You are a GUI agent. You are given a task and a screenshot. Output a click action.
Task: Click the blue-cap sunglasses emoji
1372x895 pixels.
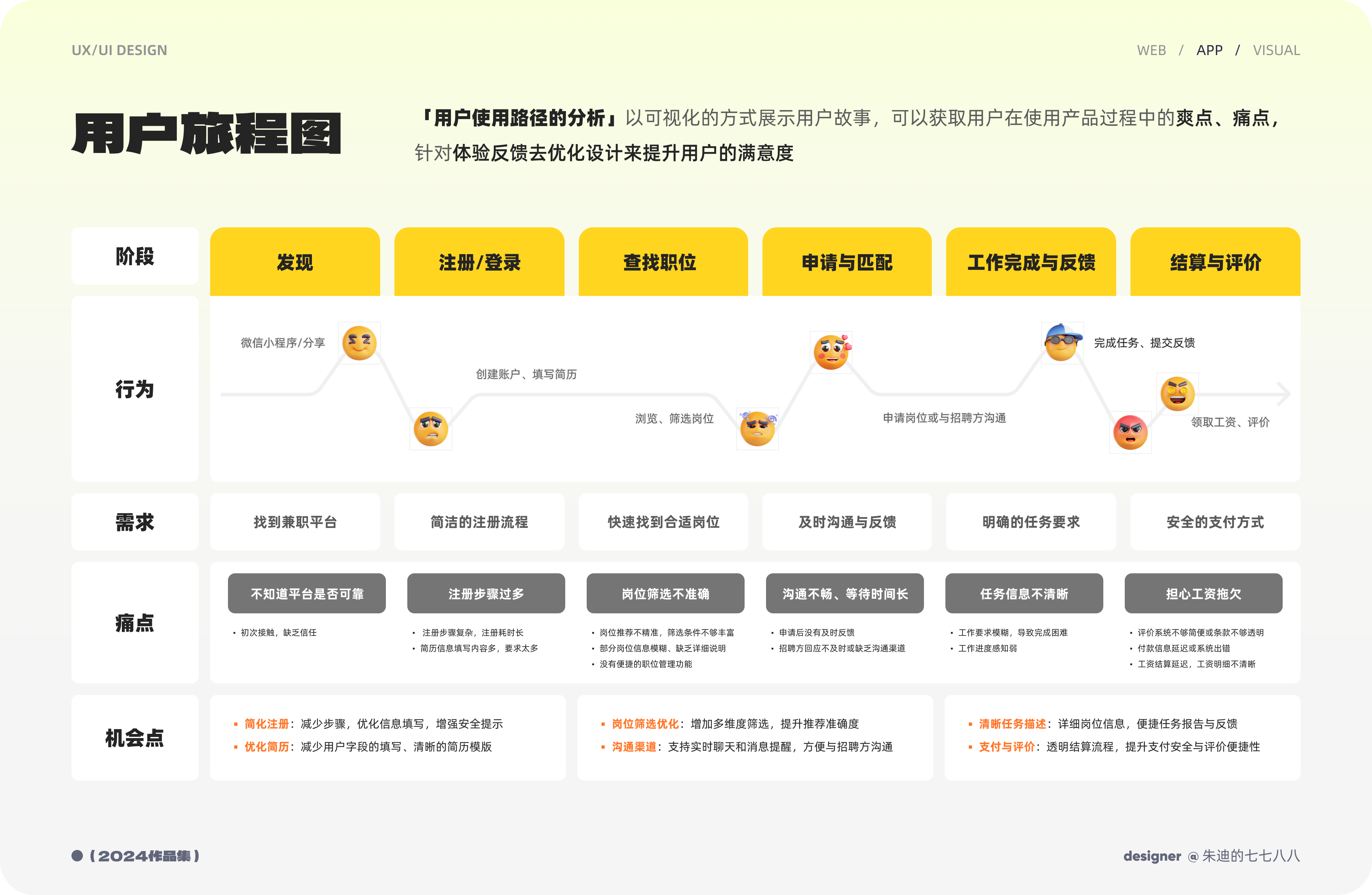pyautogui.click(x=1062, y=342)
